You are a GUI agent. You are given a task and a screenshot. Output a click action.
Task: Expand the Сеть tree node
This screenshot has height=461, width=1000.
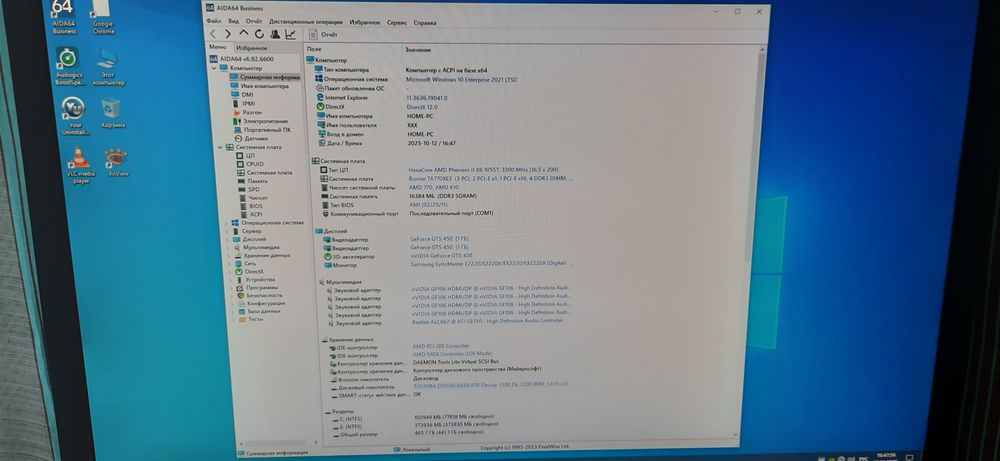(230, 263)
